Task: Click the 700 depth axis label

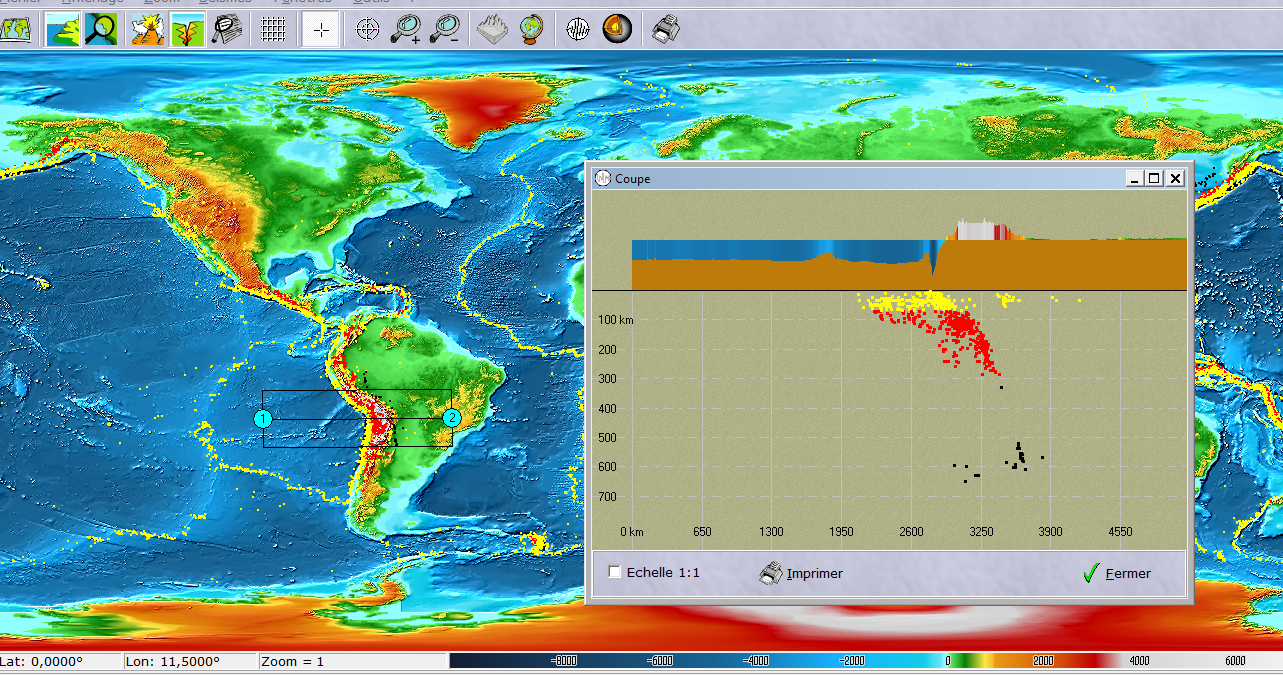Action: (607, 497)
